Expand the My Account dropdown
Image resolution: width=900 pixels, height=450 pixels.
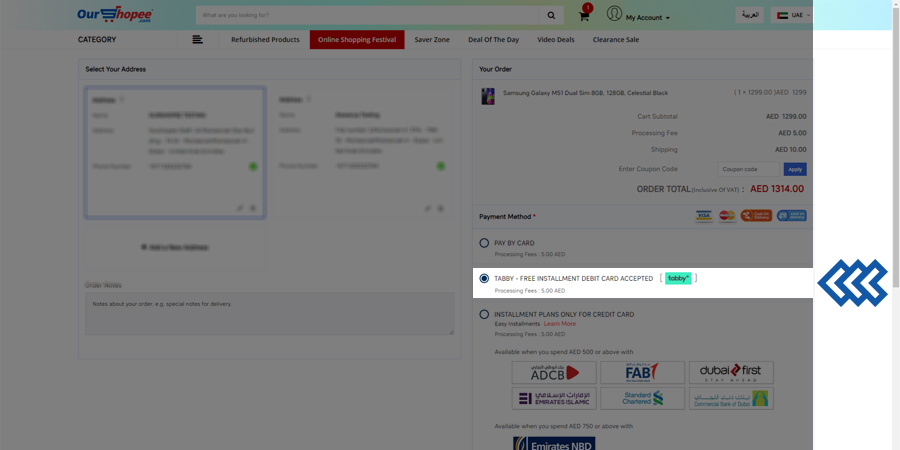[647, 18]
